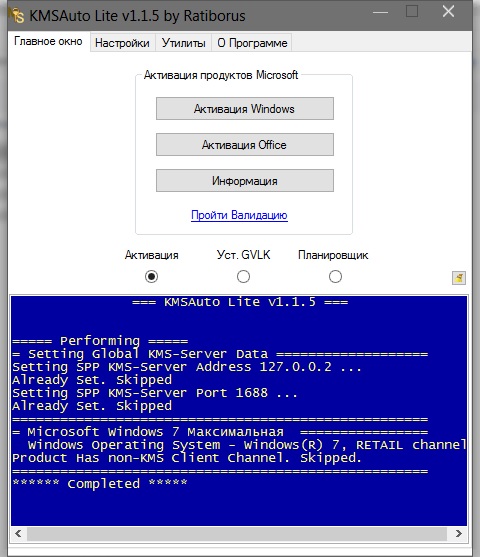Click the KMSAuto app icon in the title bar
Screen dimensions: 480x557
pos(16,15)
